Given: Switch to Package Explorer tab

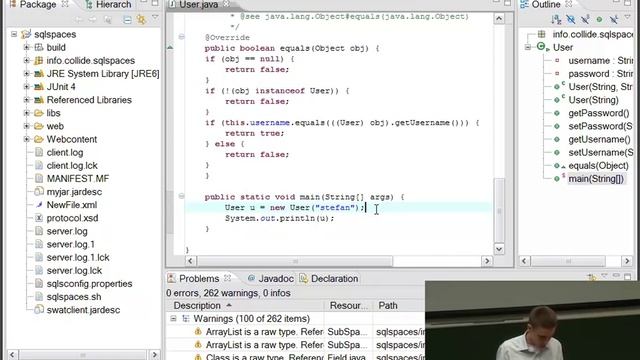Looking at the screenshot, I should (38, 4).
